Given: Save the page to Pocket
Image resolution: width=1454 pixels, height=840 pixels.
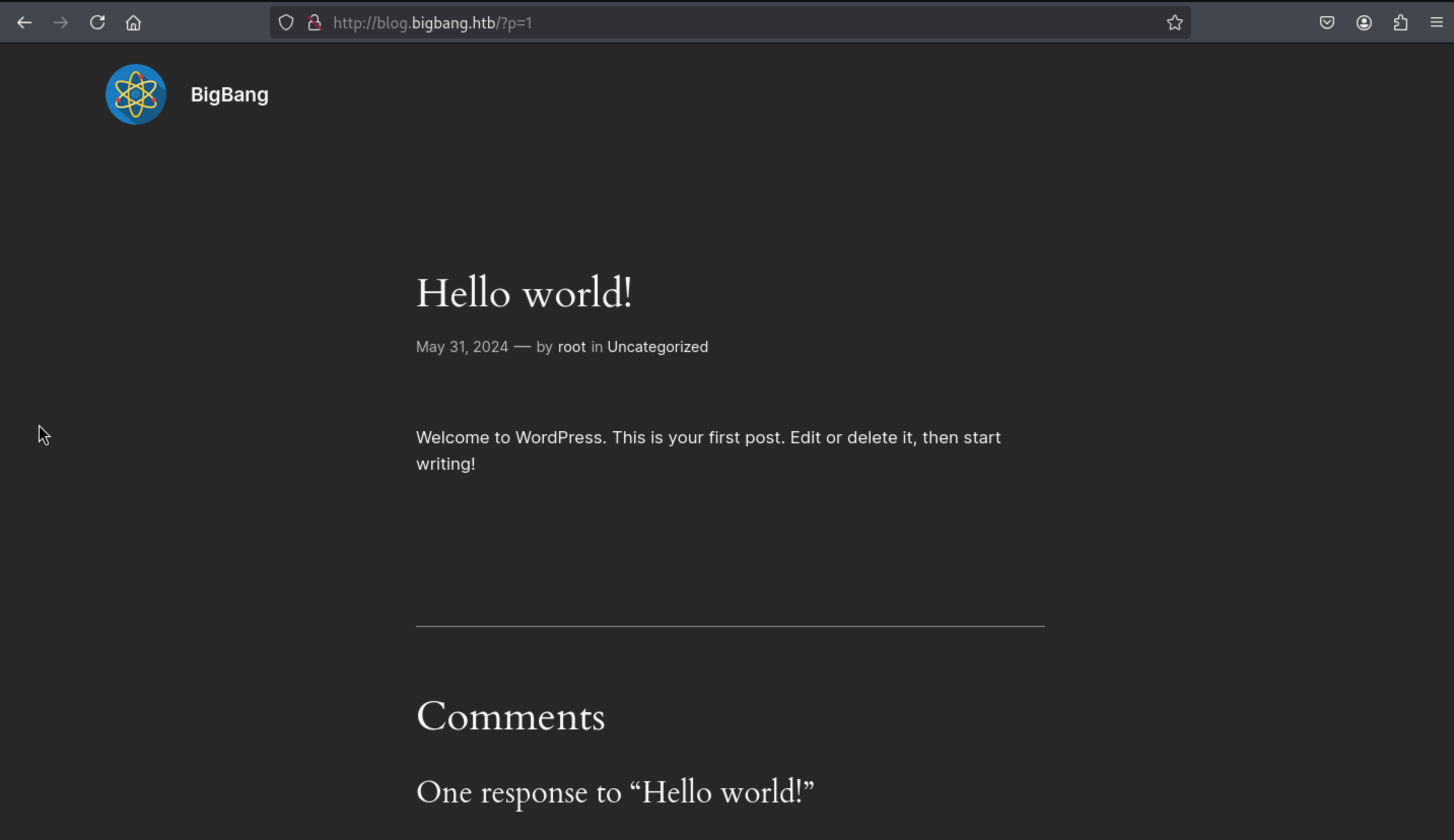Looking at the screenshot, I should [x=1327, y=23].
